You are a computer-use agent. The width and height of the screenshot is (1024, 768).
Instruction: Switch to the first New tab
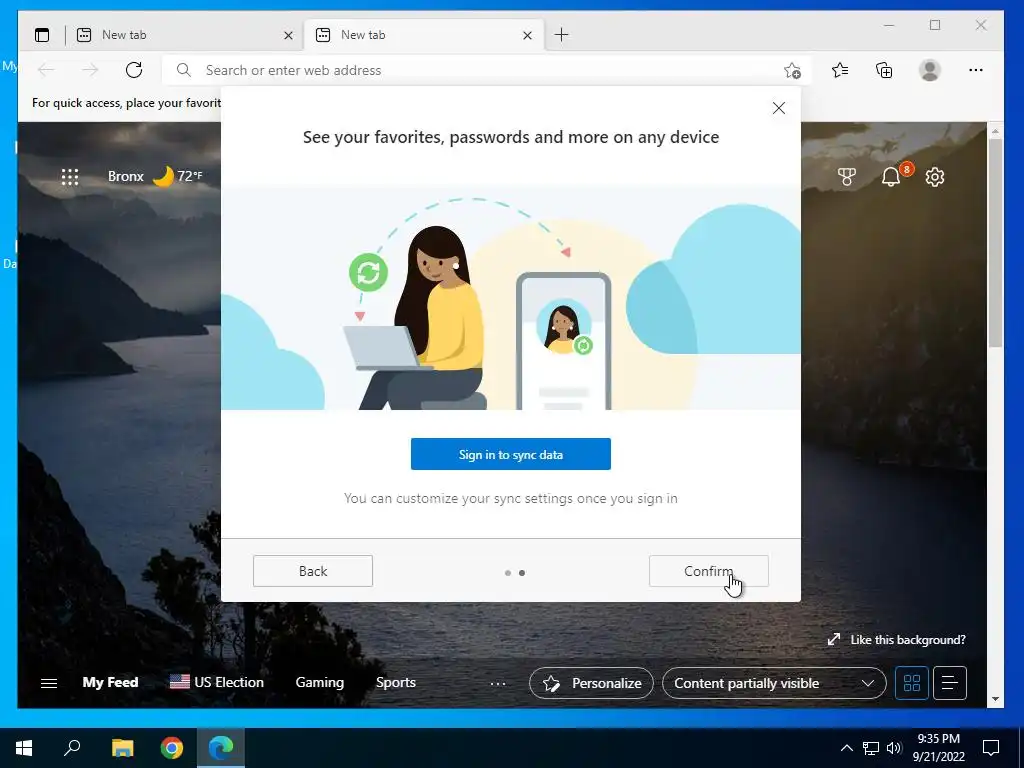pyautogui.click(x=185, y=35)
